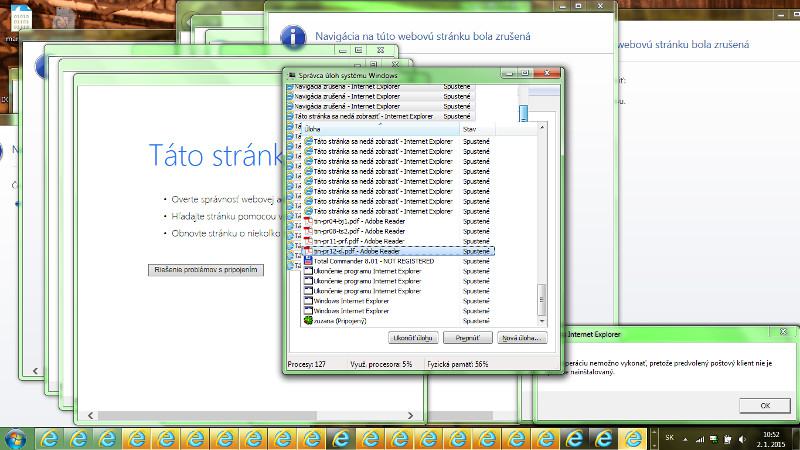Viewport: 800px width, 450px height.
Task: Show hidden system tray icons
Action: pyautogui.click(x=685, y=439)
